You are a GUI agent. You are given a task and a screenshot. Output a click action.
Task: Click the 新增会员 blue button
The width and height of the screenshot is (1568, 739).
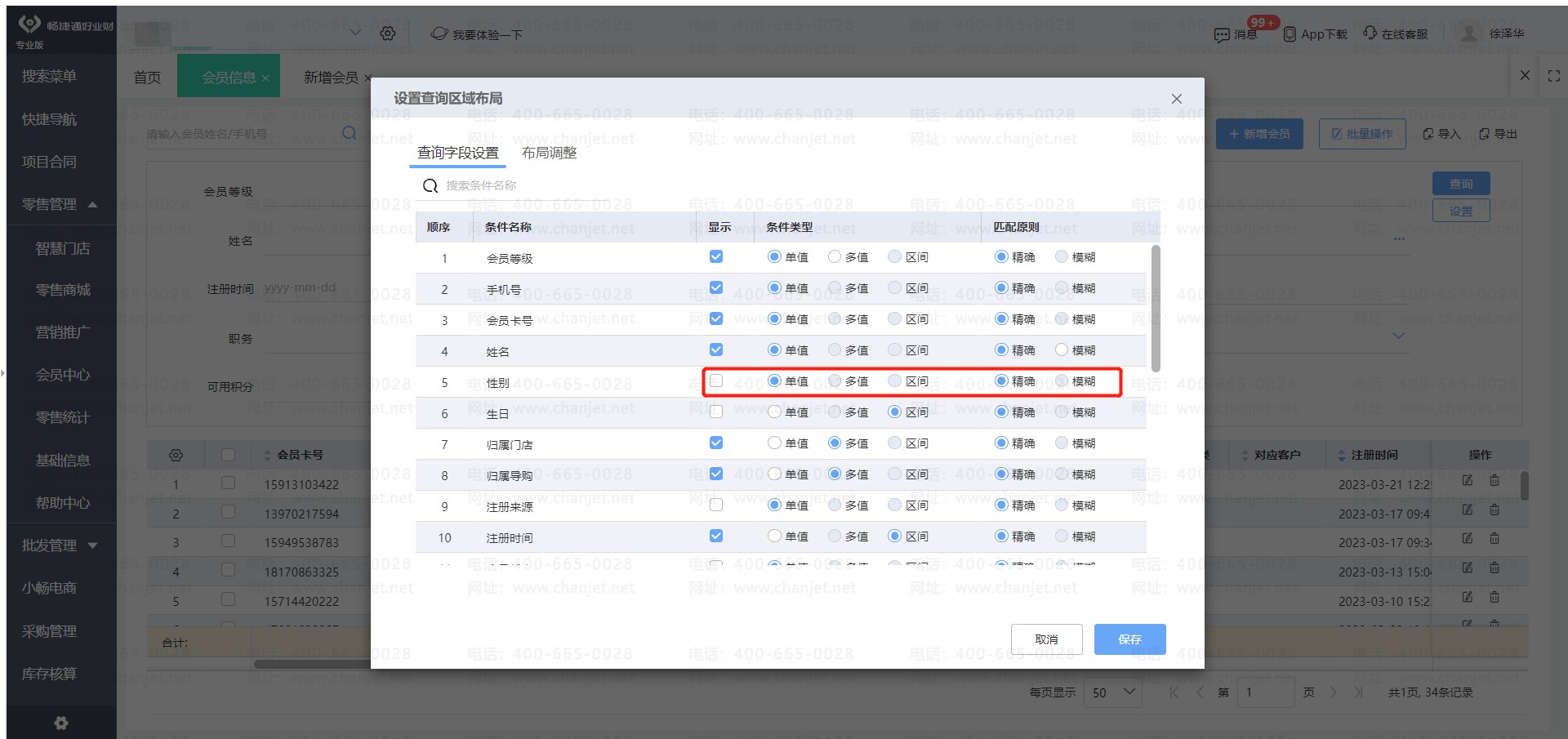pyautogui.click(x=1259, y=134)
